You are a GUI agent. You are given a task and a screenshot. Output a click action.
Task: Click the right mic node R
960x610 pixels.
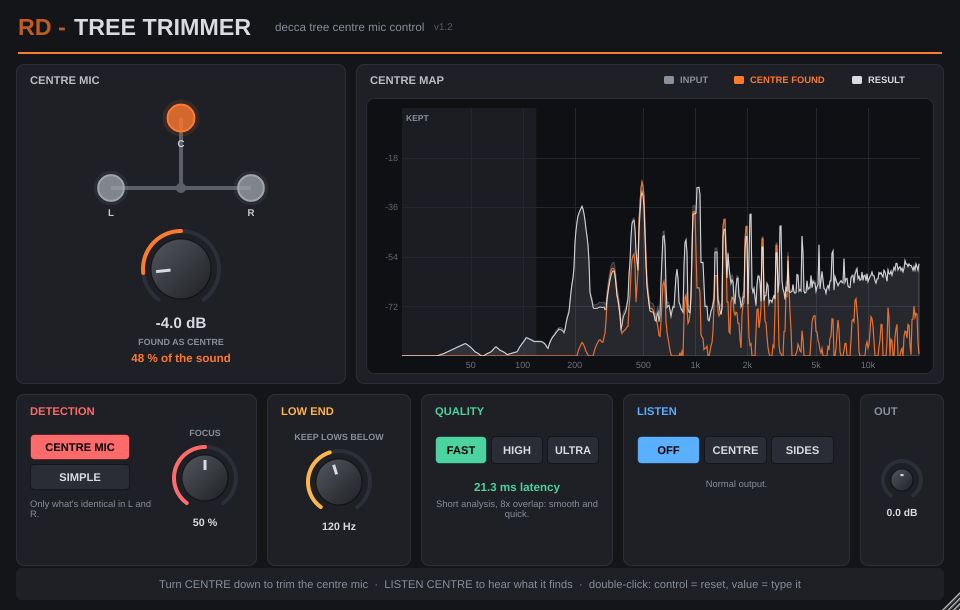[x=250, y=188]
